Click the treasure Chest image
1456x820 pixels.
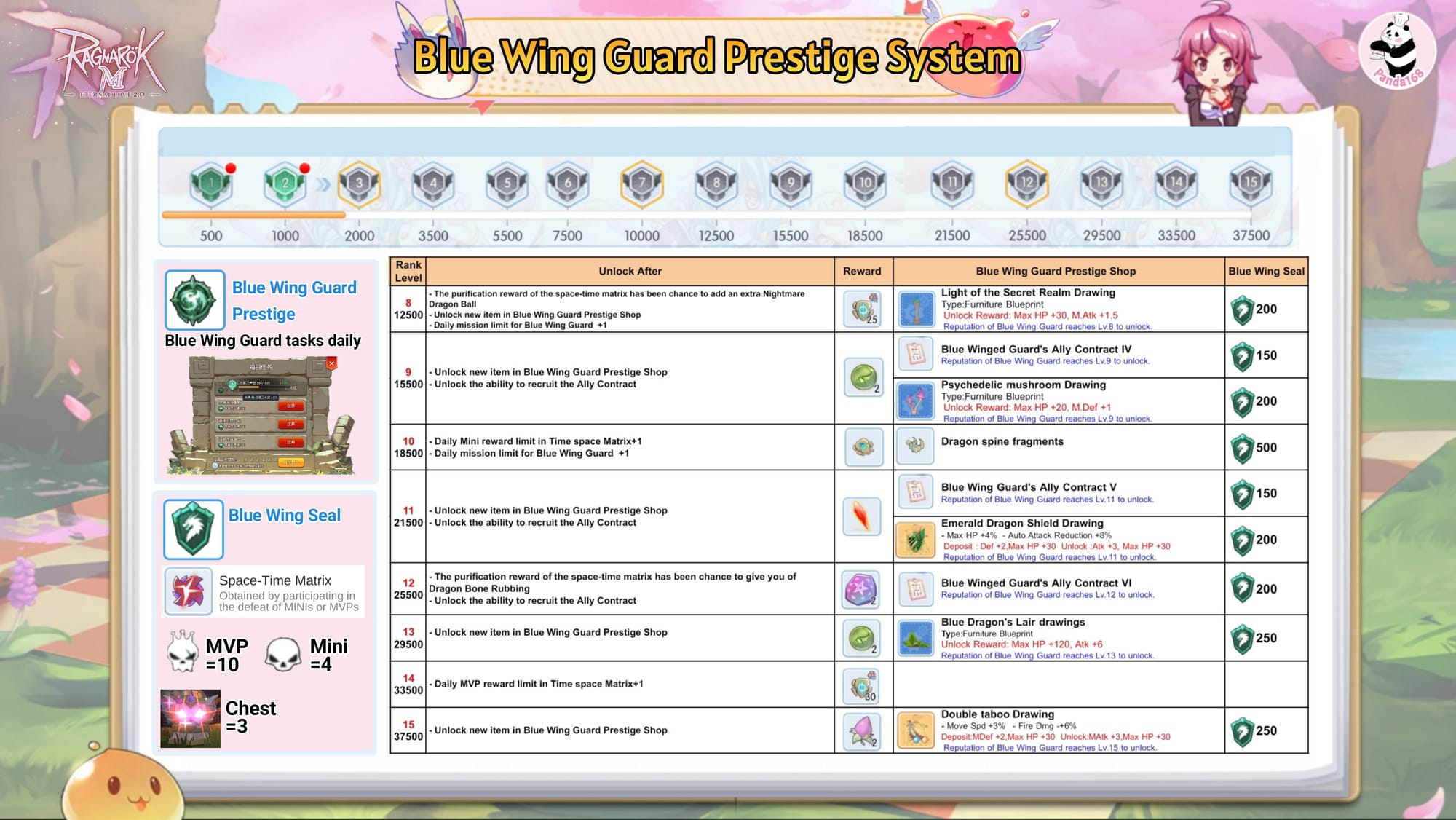pyautogui.click(x=190, y=718)
